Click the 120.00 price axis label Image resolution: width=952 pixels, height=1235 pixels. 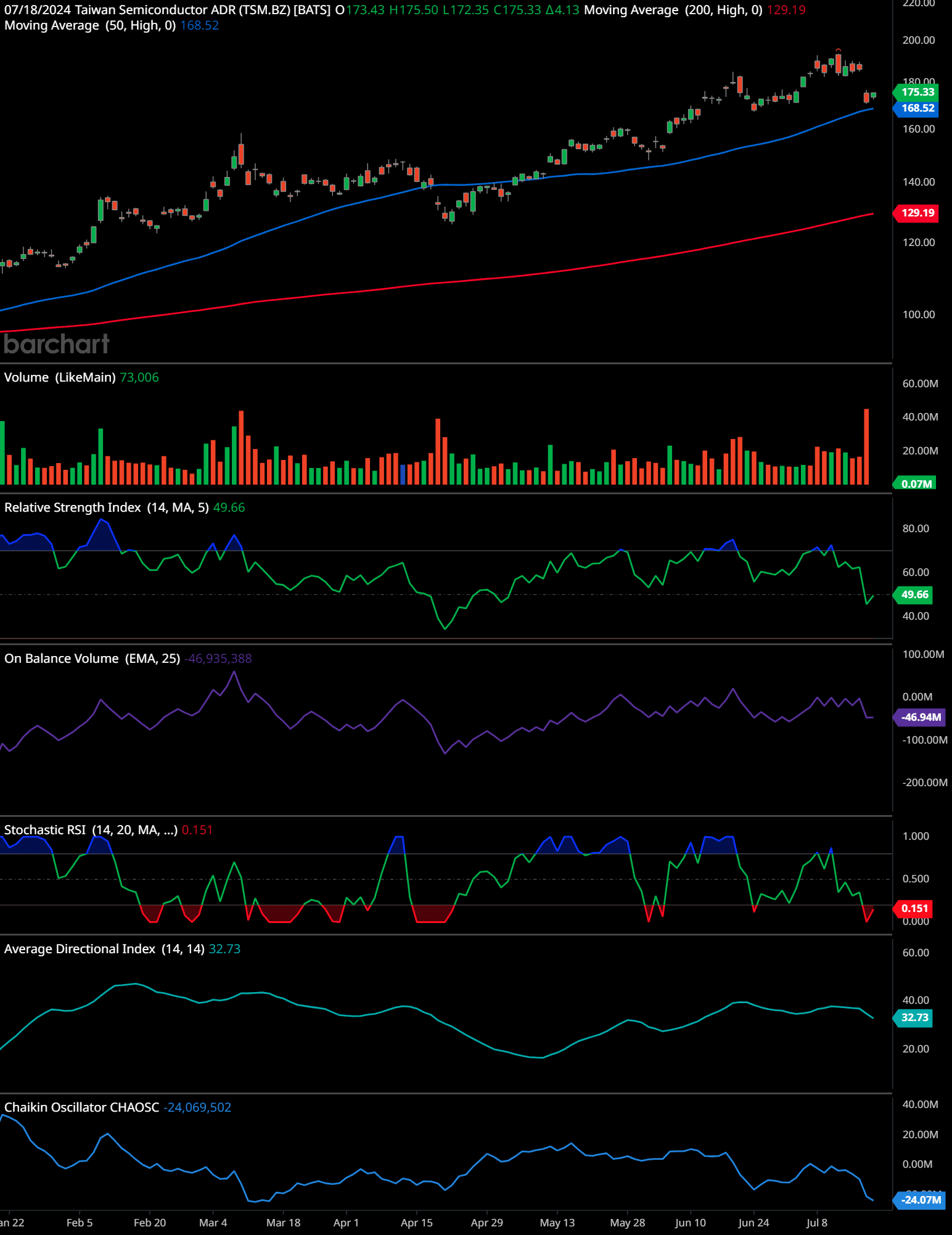point(919,242)
